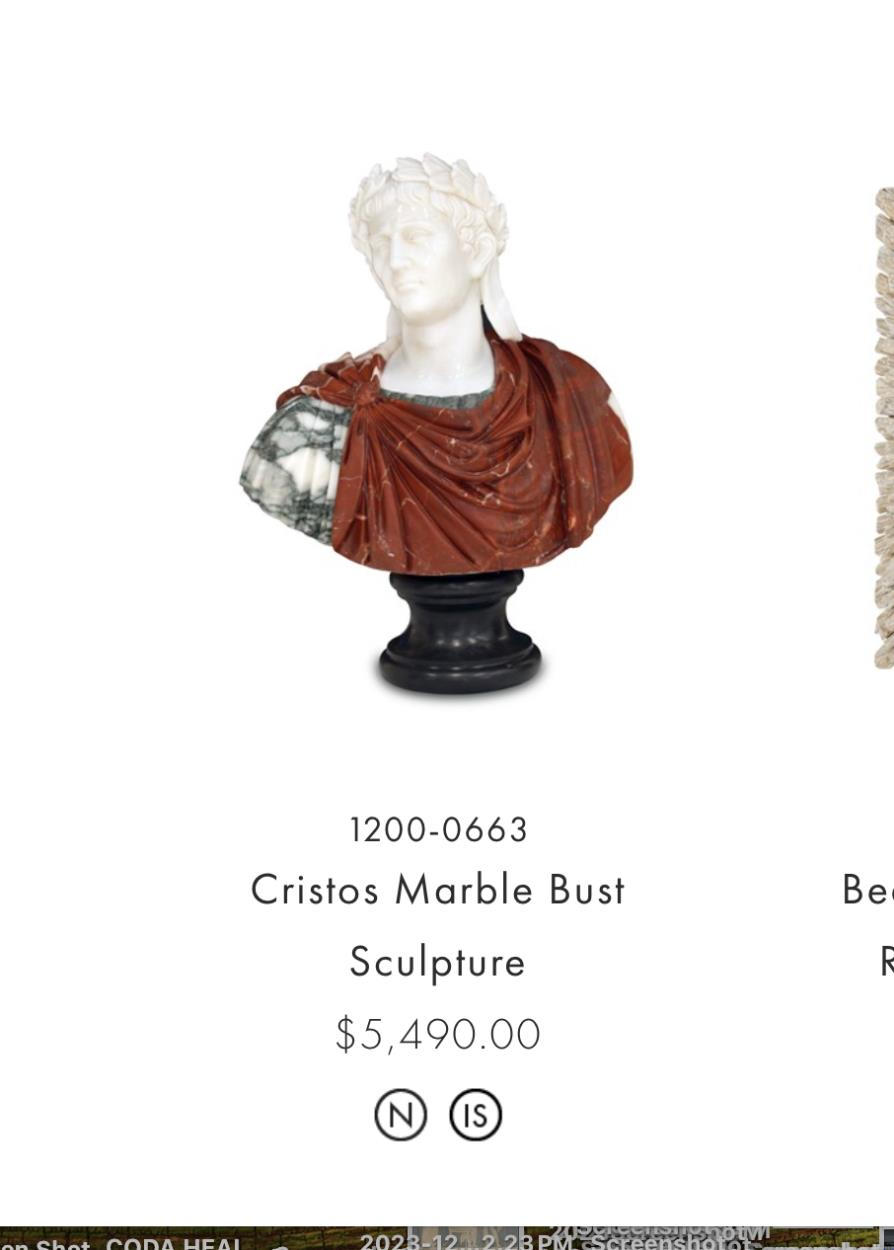Click the circled N badge icon
The width and height of the screenshot is (894, 1250).
(x=400, y=1115)
